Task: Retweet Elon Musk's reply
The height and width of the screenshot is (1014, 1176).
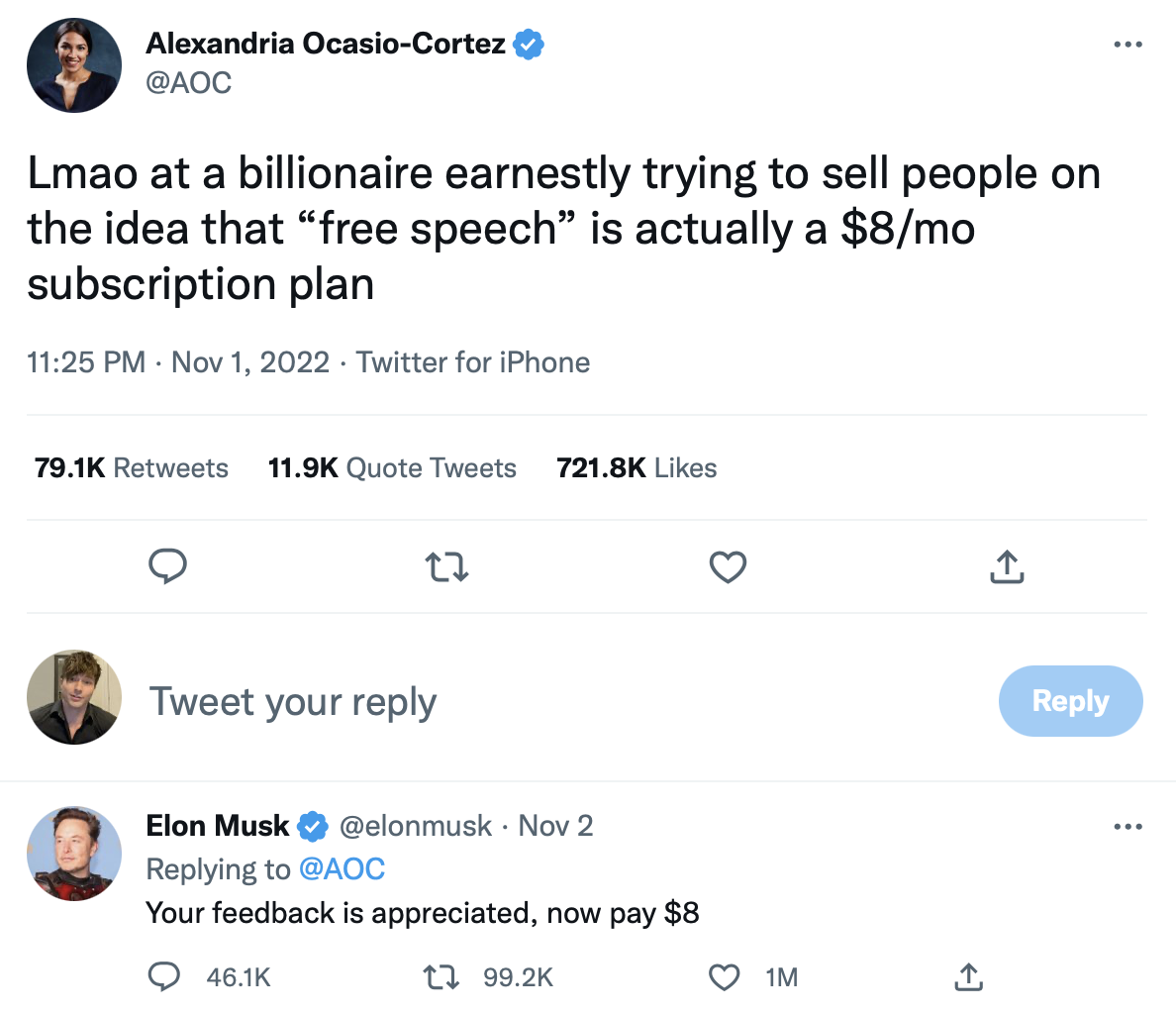Action: (x=441, y=977)
